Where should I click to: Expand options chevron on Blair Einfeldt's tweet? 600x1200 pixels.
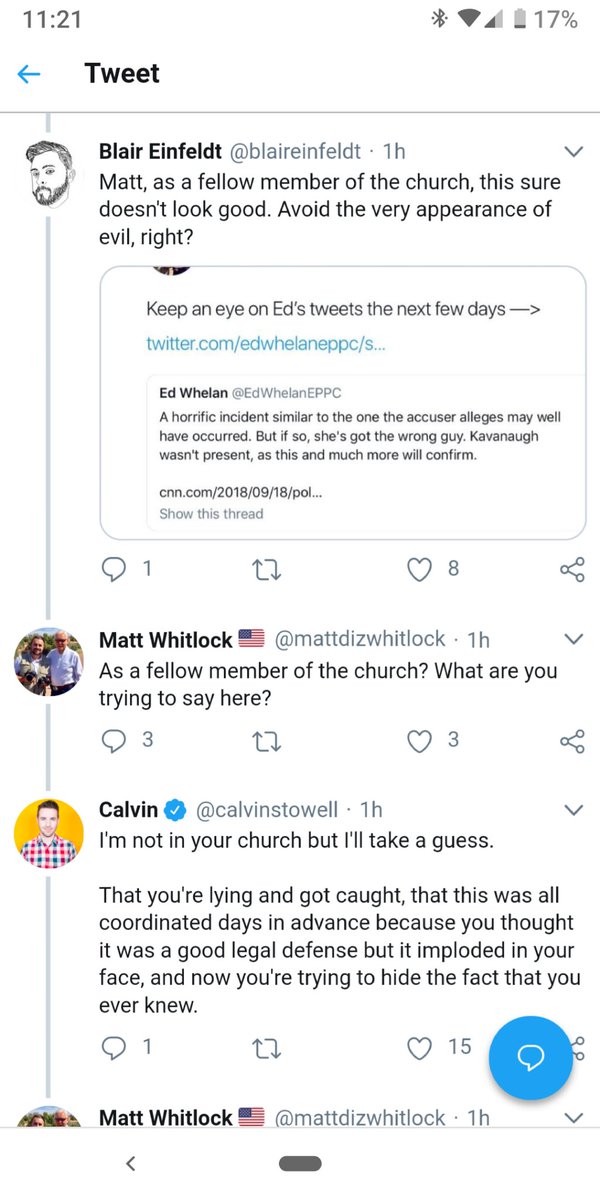point(574,152)
